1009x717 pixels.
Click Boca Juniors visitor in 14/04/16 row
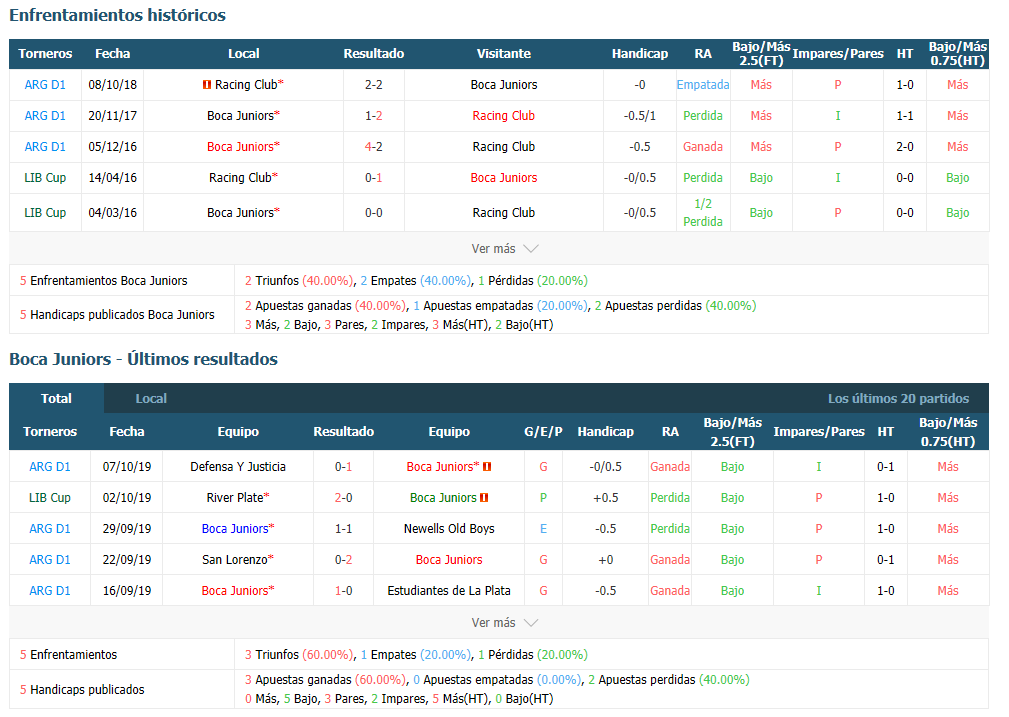503,178
